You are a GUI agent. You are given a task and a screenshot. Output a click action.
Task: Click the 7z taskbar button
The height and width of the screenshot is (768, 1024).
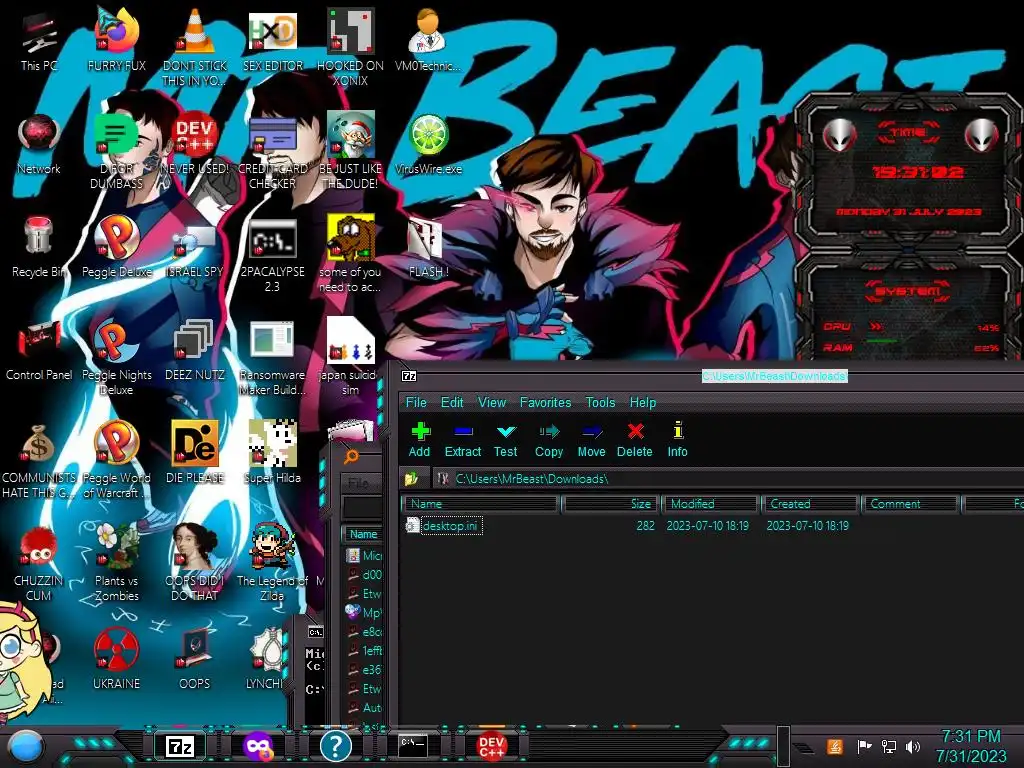[180, 746]
